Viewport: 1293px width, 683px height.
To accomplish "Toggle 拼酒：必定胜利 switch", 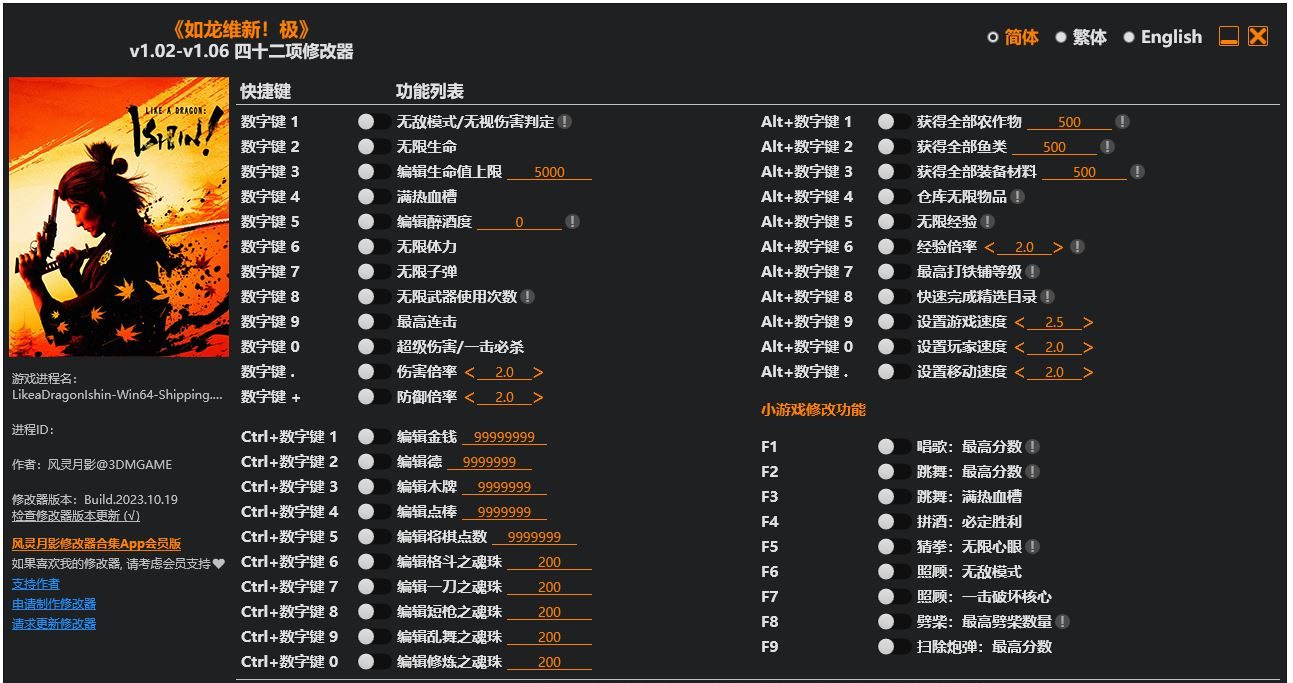I will click(894, 522).
